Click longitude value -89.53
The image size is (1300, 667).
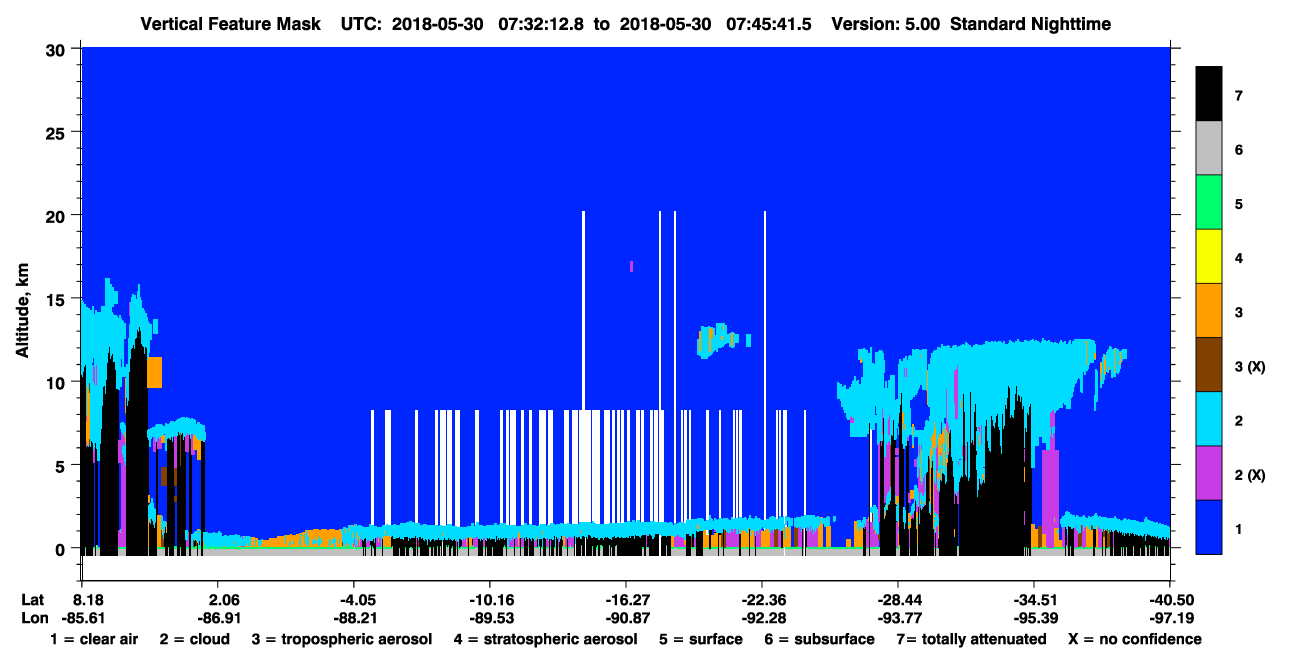pos(490,618)
